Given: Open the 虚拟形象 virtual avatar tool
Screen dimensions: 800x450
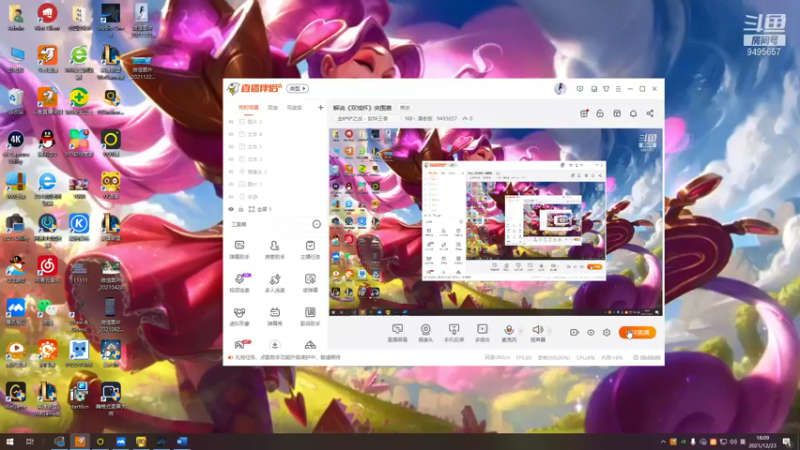Looking at the screenshot, I should (239, 316).
